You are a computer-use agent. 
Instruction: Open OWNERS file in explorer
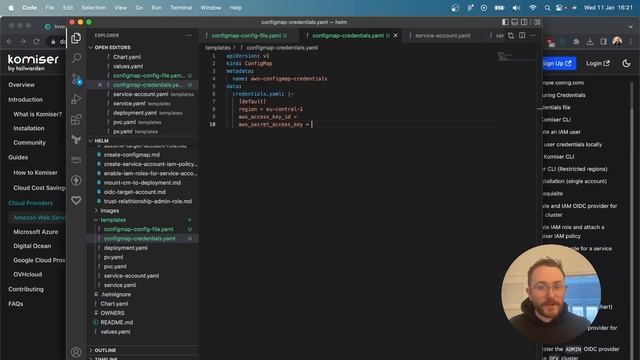pos(112,313)
